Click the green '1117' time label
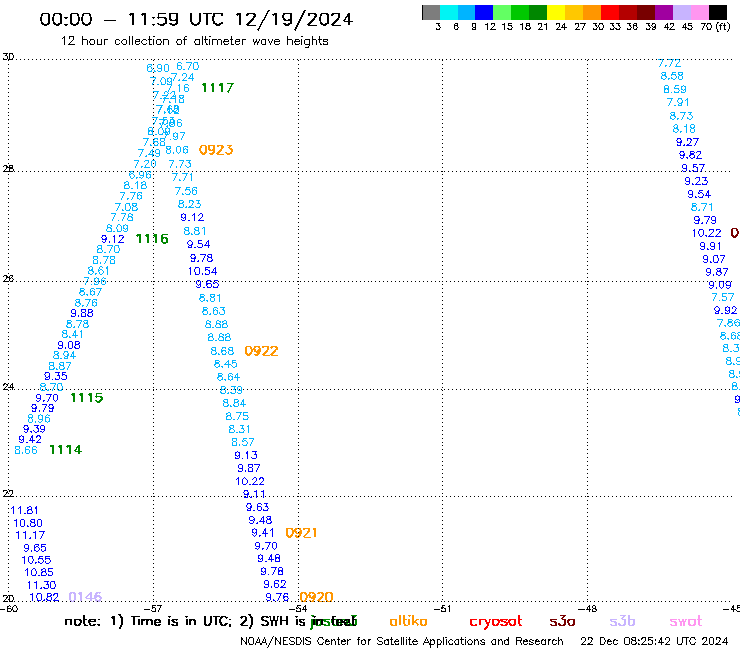This screenshot has width=740, height=650. (x=218, y=88)
